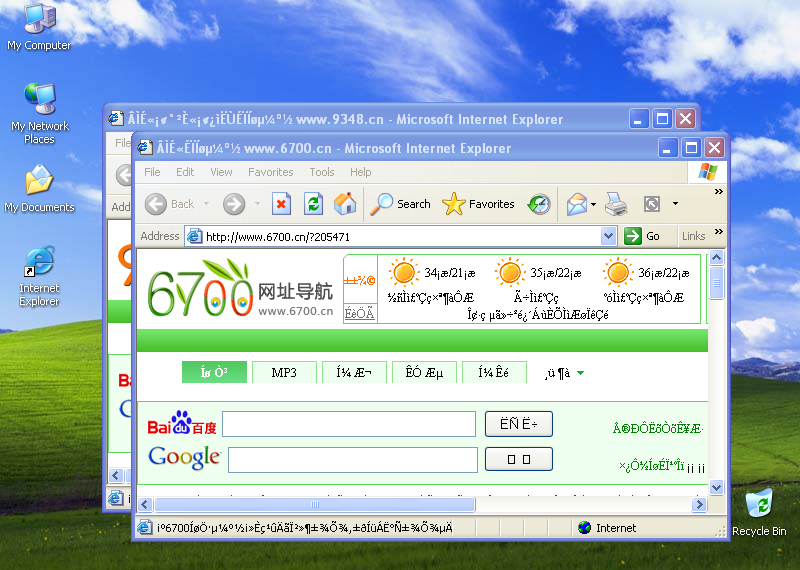This screenshot has height=570, width=800.
Task: Click the Internet zone globe in status bar
Action: [584, 528]
